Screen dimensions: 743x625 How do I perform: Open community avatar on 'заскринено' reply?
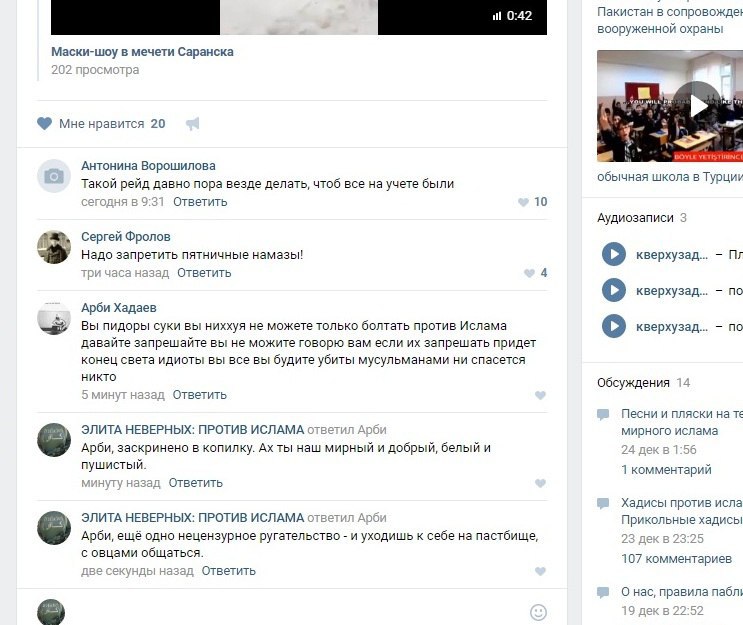[x=54, y=440]
